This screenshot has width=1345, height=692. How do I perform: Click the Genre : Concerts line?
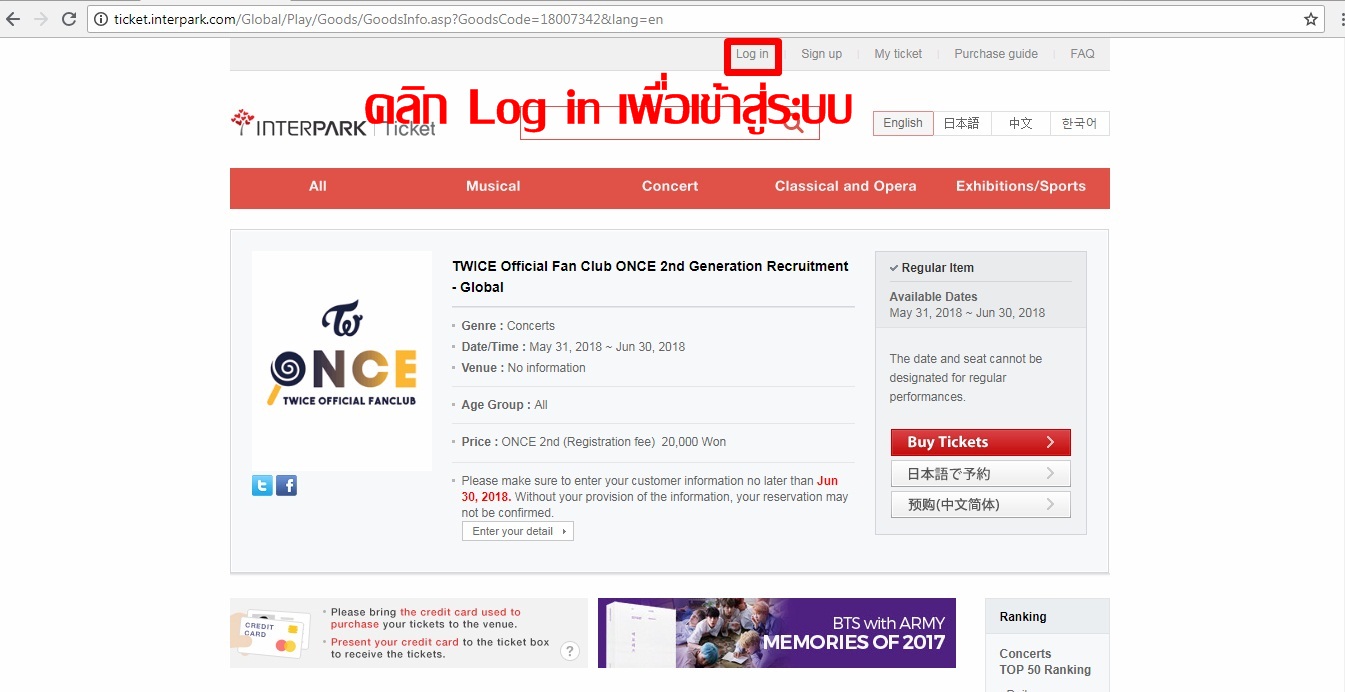[508, 326]
